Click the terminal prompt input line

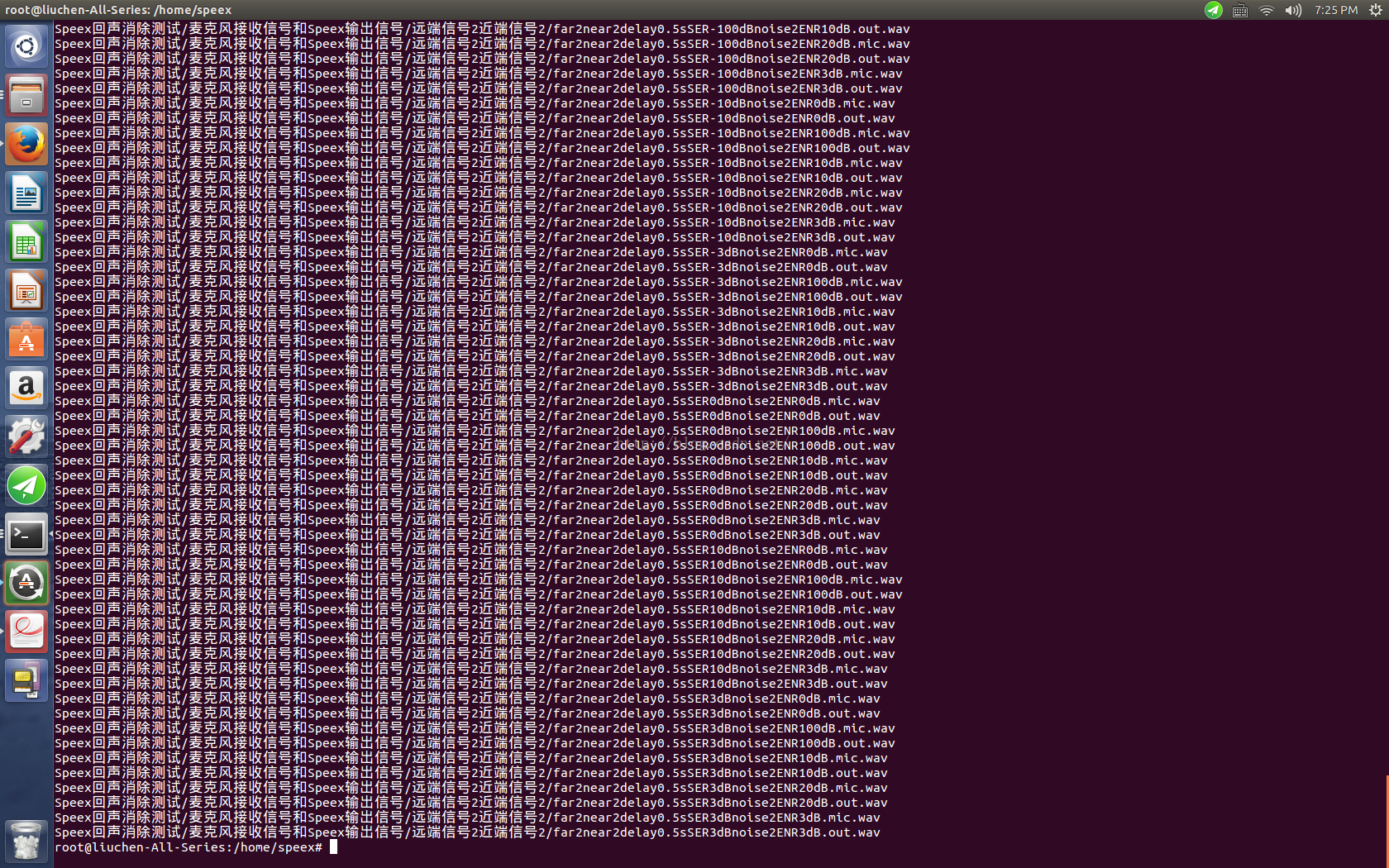click(196, 847)
